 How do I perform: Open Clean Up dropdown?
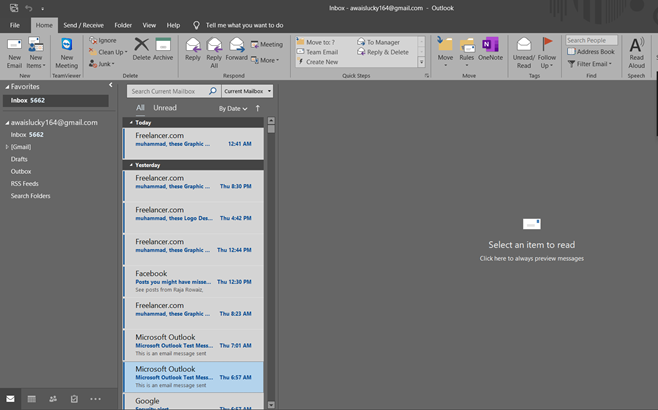[108, 52]
